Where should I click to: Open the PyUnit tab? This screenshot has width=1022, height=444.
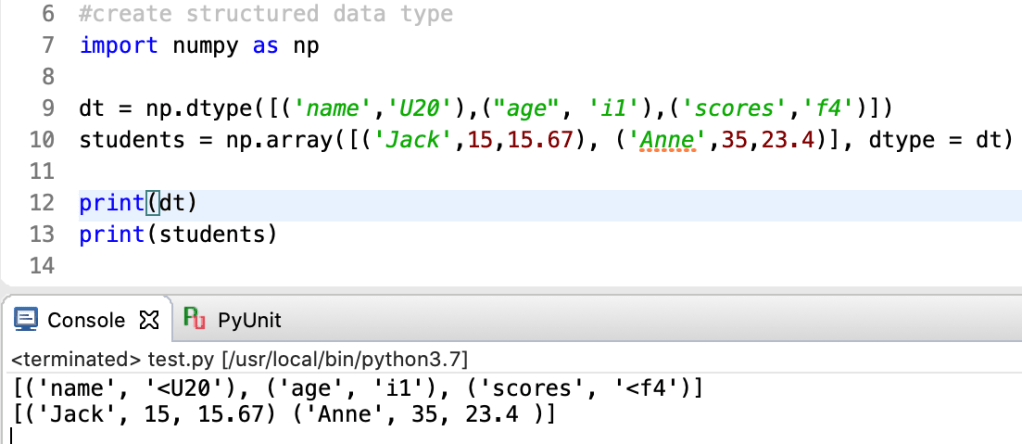click(249, 320)
